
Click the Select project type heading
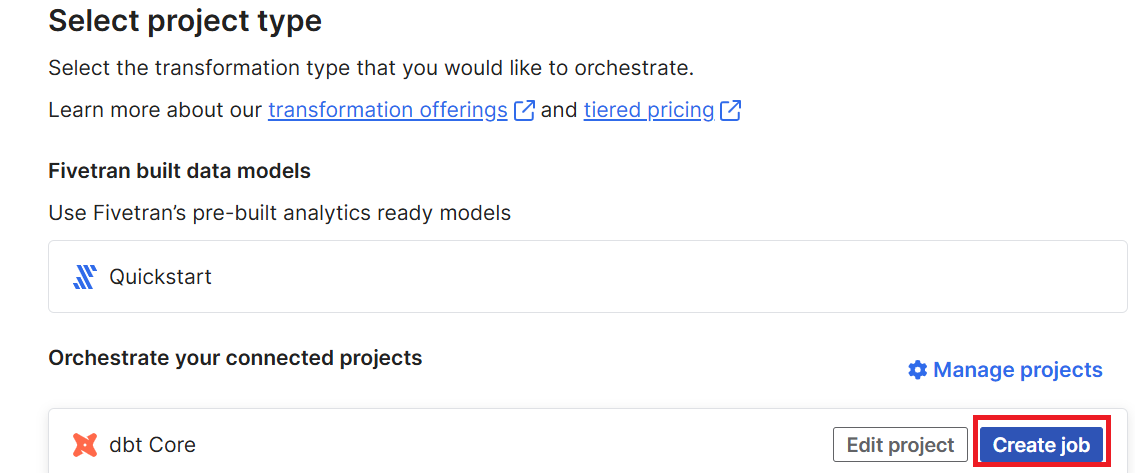coord(185,21)
